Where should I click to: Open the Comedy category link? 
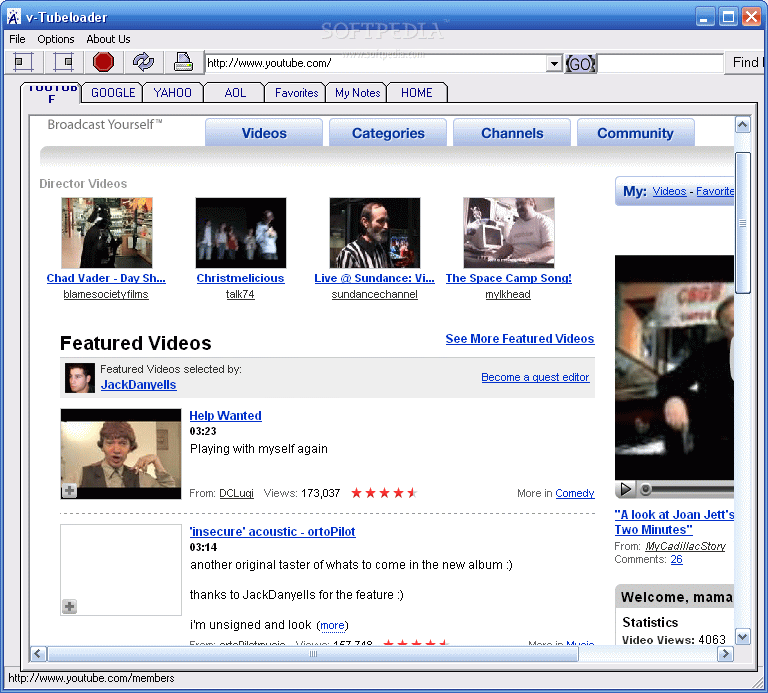coord(575,493)
